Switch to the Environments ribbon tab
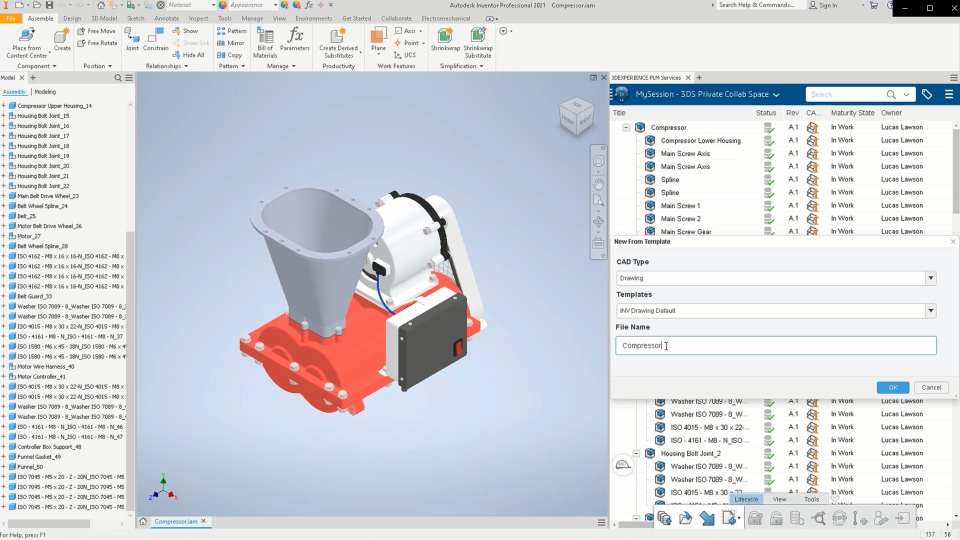Image resolution: width=960 pixels, height=540 pixels. point(313,18)
